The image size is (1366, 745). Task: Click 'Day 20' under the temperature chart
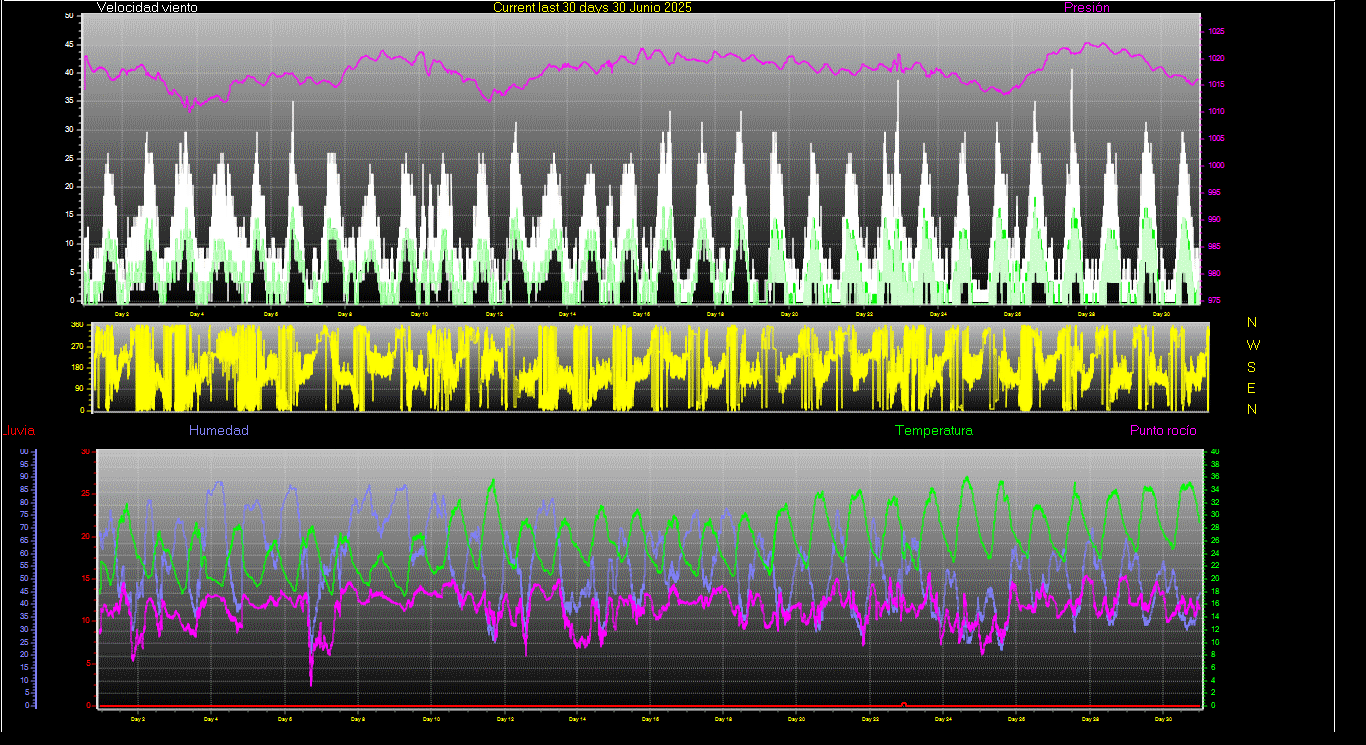[x=797, y=719]
